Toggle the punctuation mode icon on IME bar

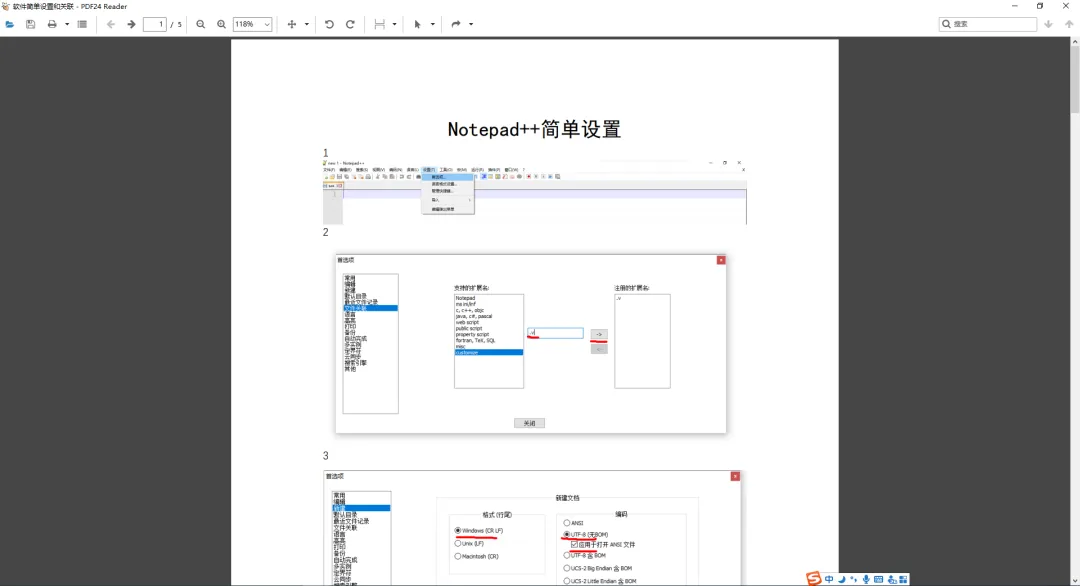(x=854, y=580)
